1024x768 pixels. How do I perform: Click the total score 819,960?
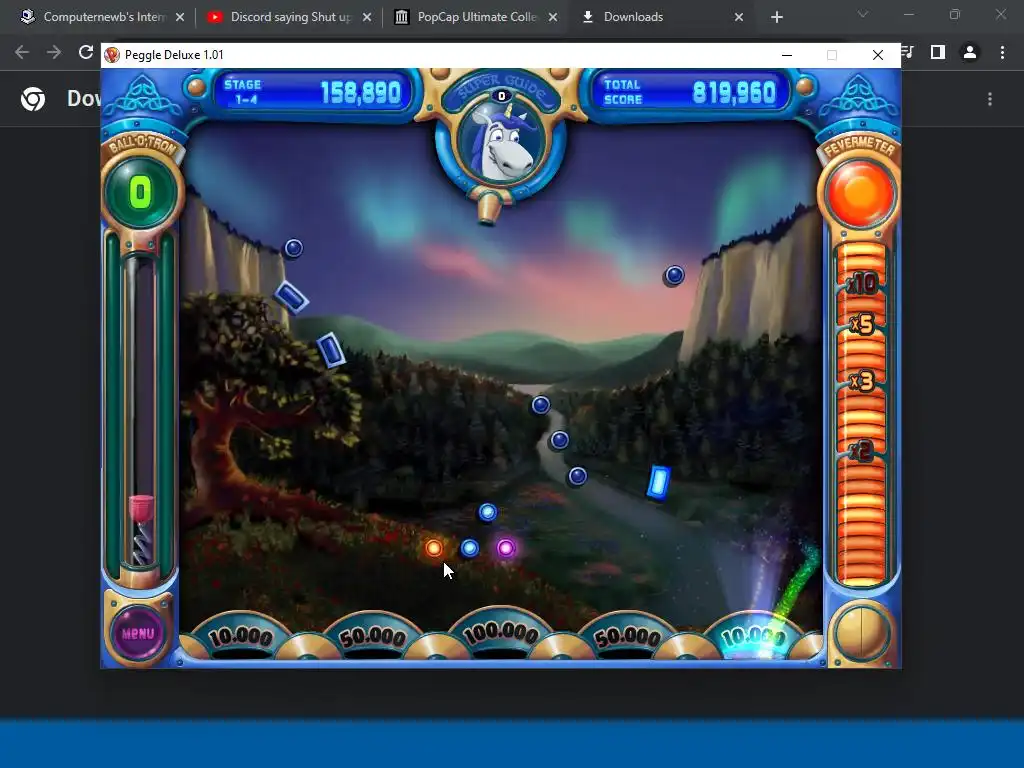[735, 93]
